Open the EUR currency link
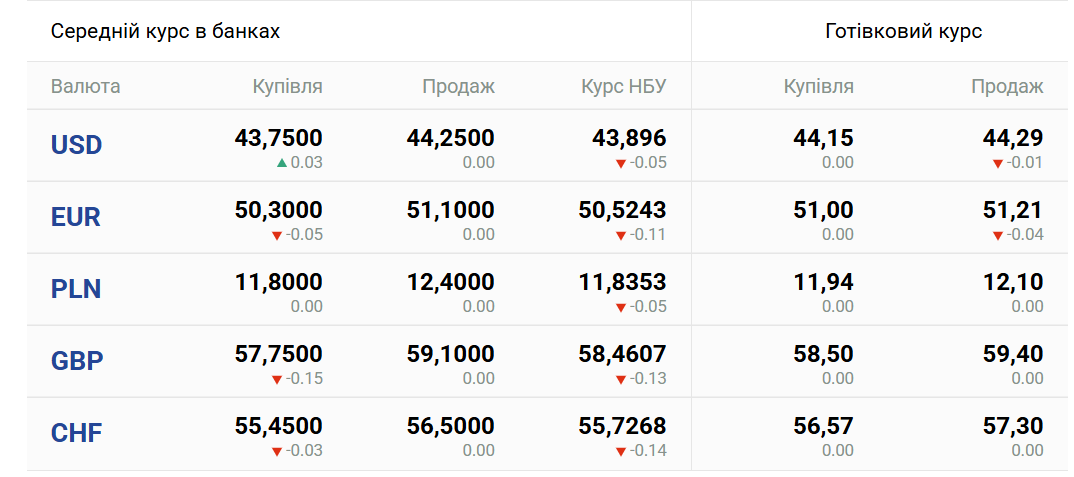Viewport: 1074px width, 477px height. [76, 217]
